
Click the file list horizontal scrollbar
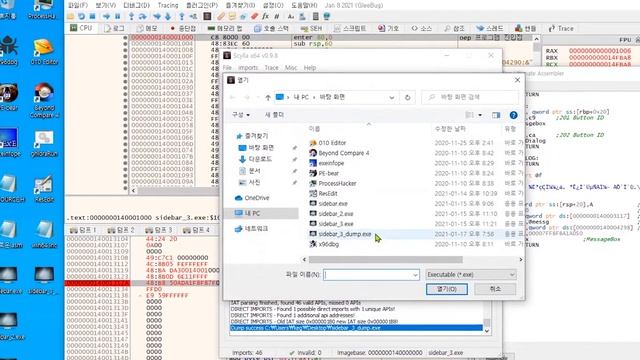click(386, 260)
